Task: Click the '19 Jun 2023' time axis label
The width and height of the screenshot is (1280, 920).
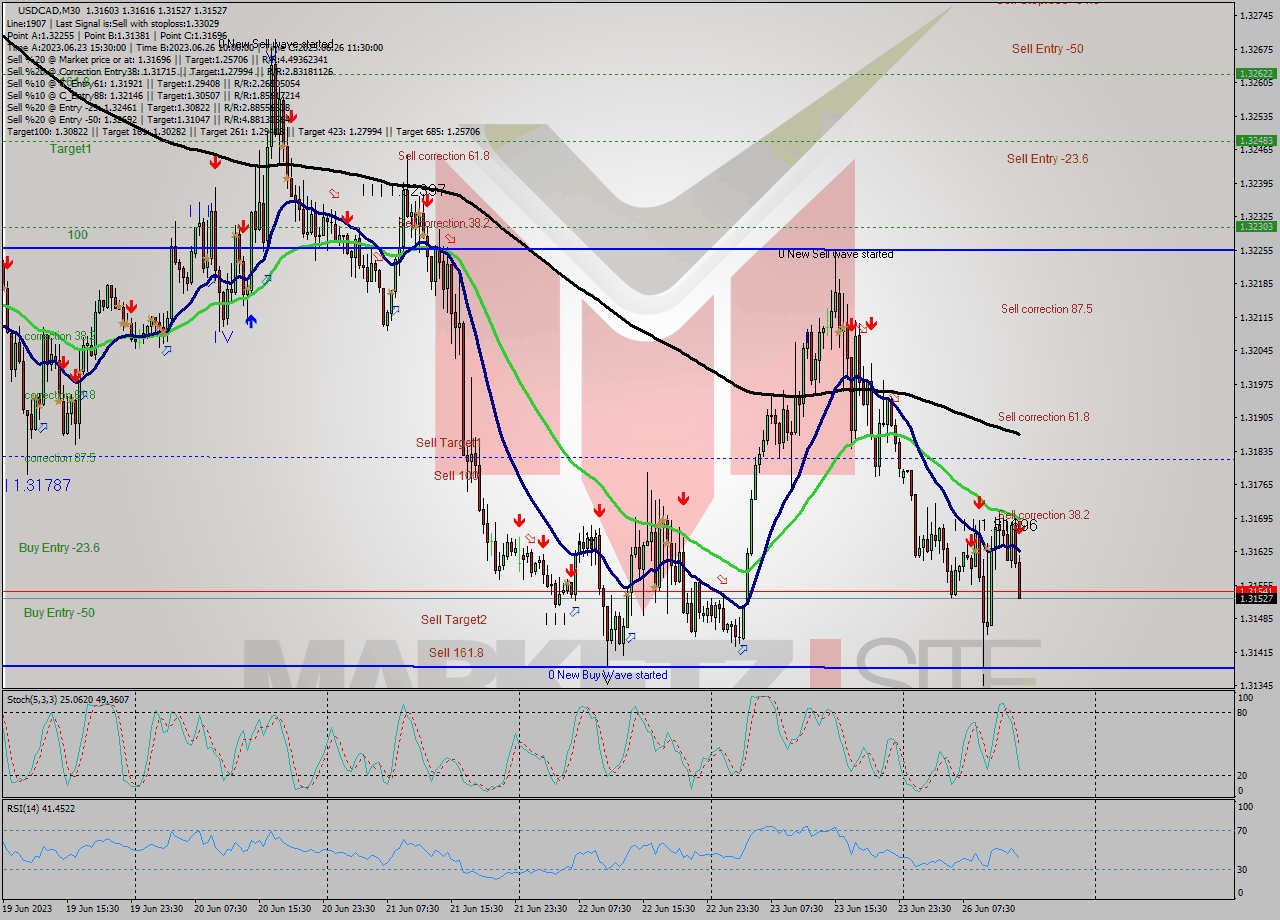Action: pos(29,909)
